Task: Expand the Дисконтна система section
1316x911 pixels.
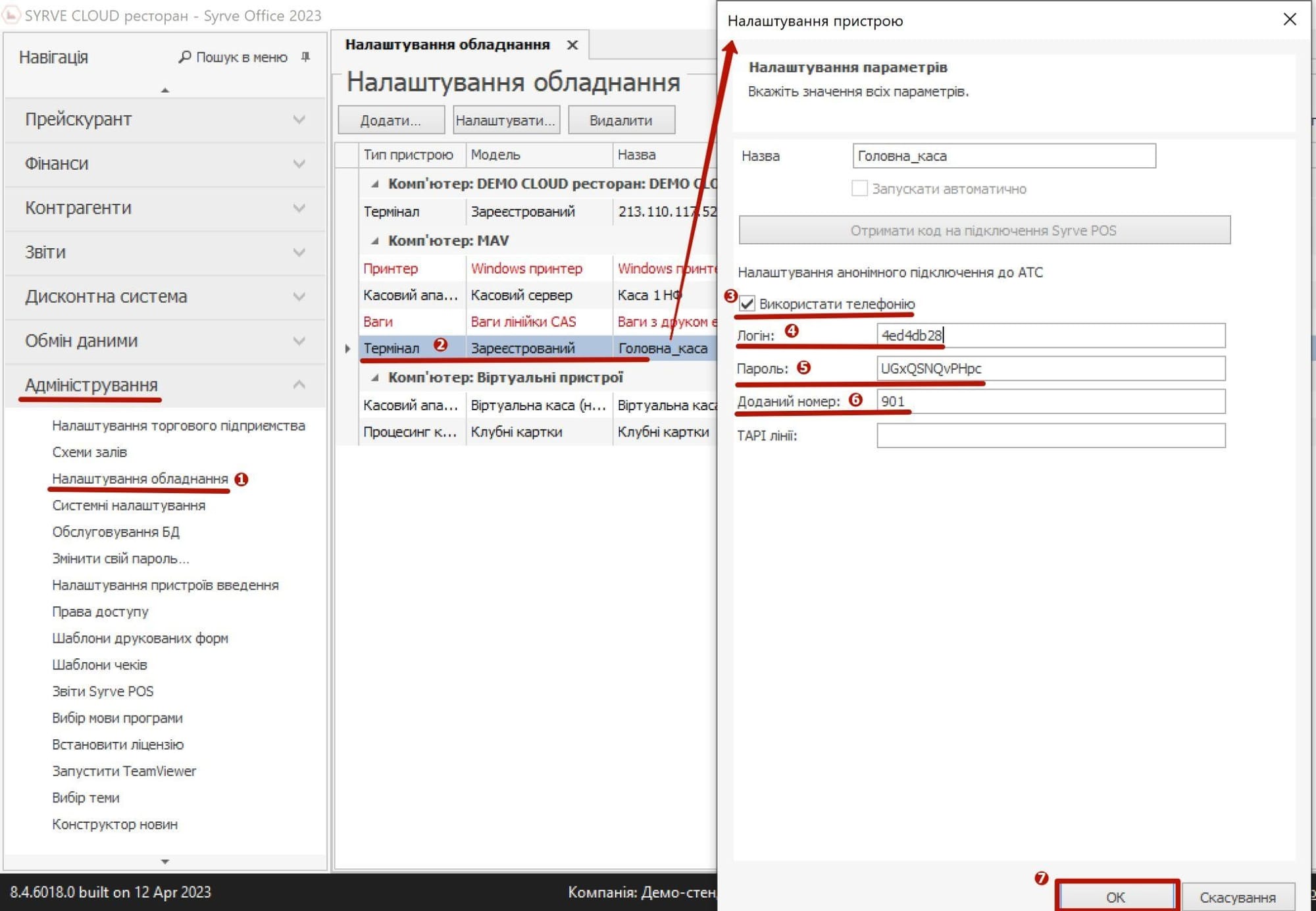Action: [x=165, y=297]
